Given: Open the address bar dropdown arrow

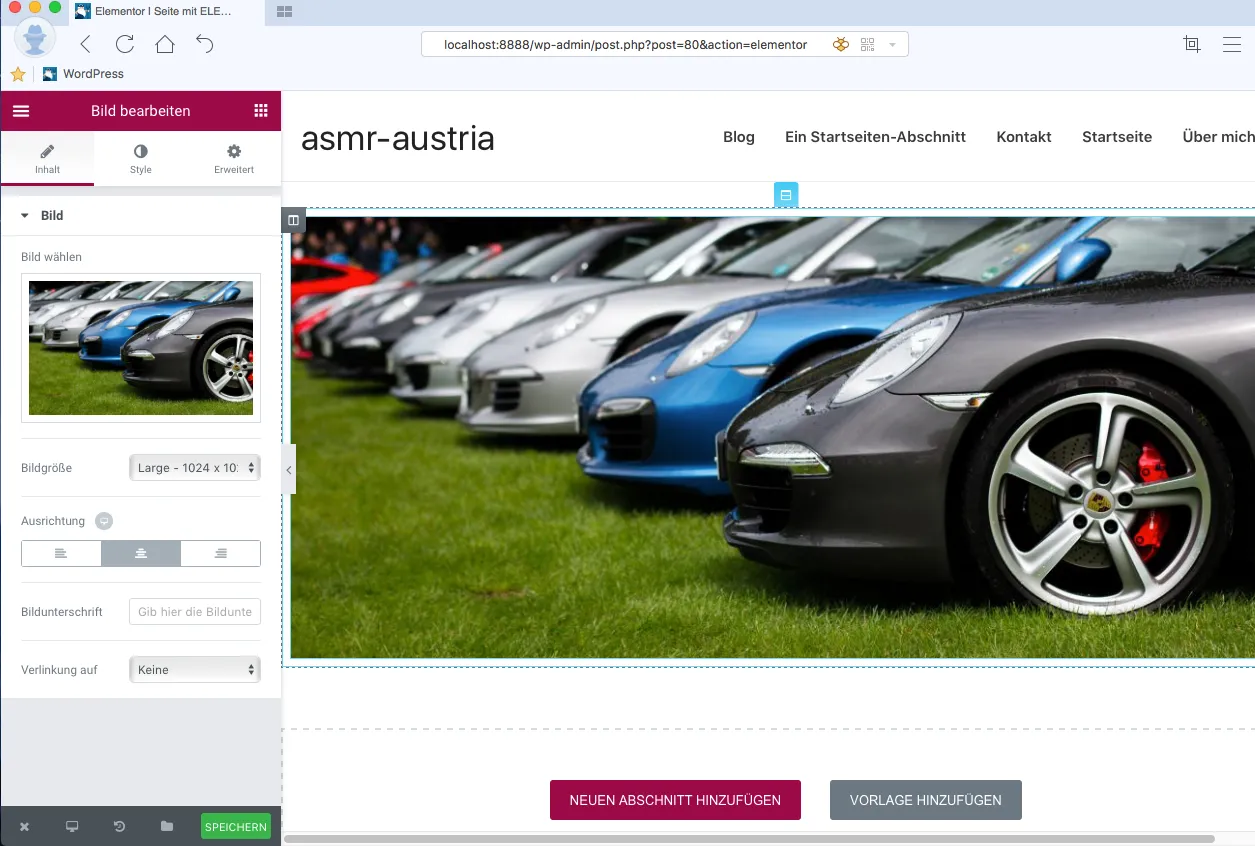Looking at the screenshot, I should click(x=892, y=45).
